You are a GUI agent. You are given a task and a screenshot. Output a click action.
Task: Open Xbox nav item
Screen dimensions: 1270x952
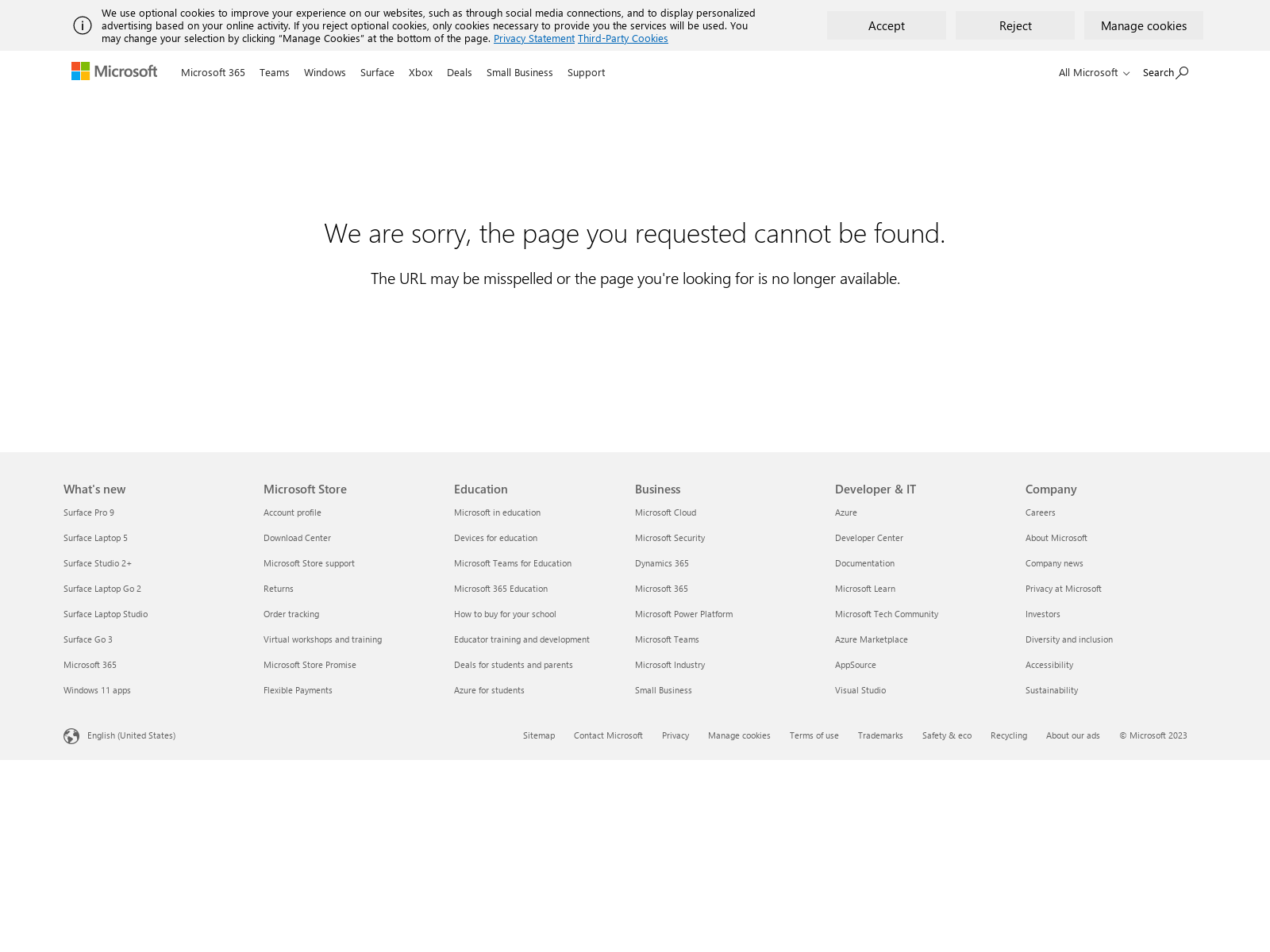[x=421, y=72]
